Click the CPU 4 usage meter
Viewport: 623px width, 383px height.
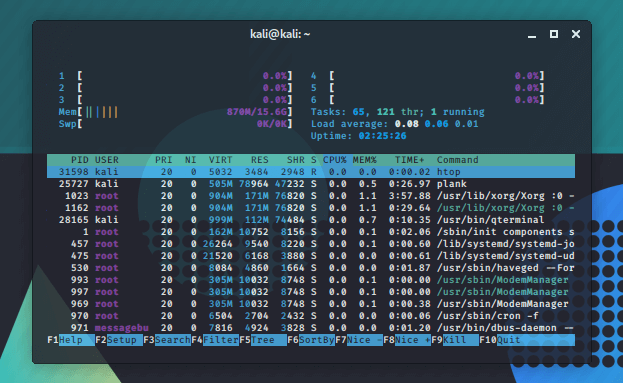(x=428, y=76)
